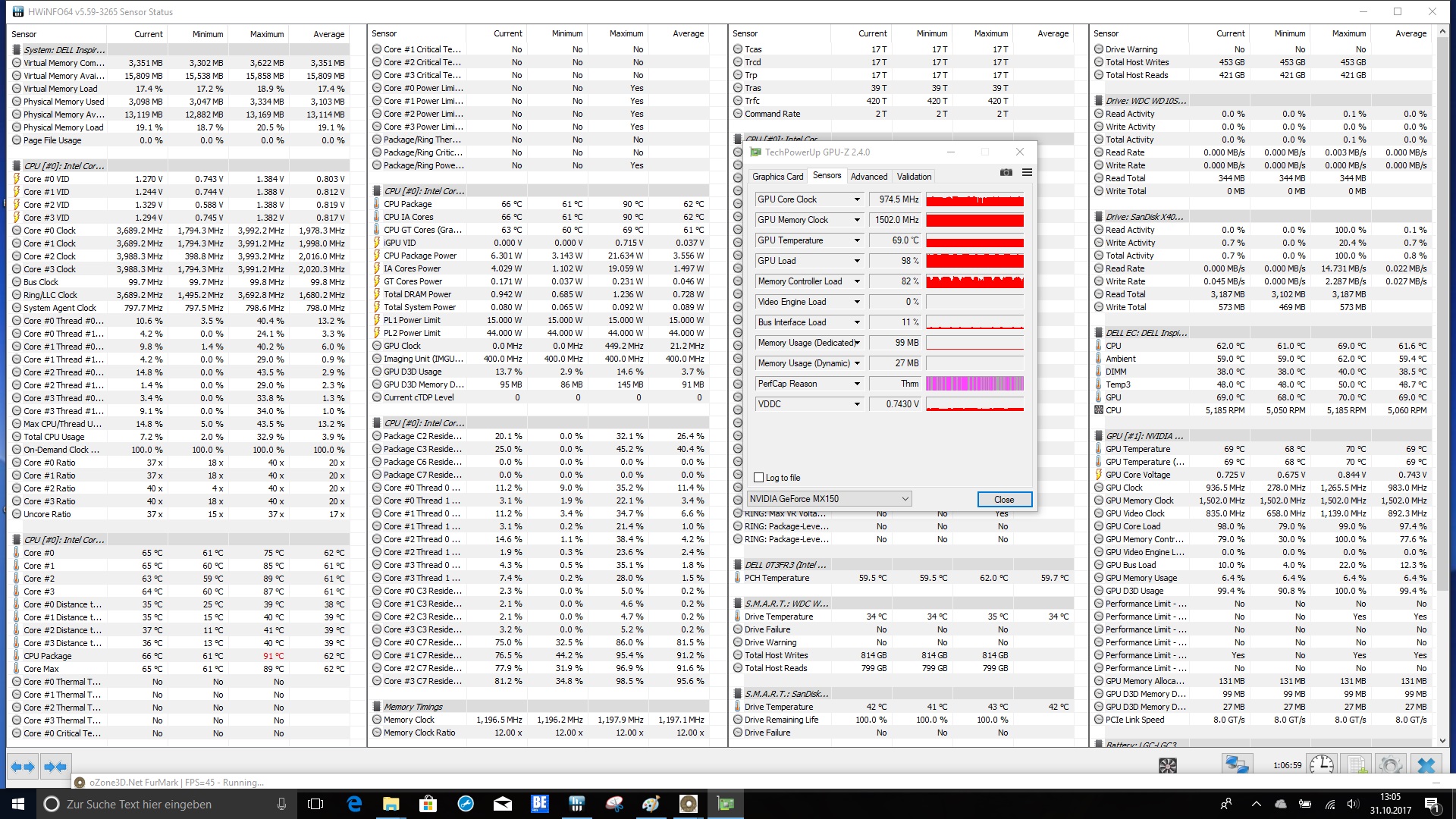Click the PerfCap Reason pink graph

(x=974, y=384)
